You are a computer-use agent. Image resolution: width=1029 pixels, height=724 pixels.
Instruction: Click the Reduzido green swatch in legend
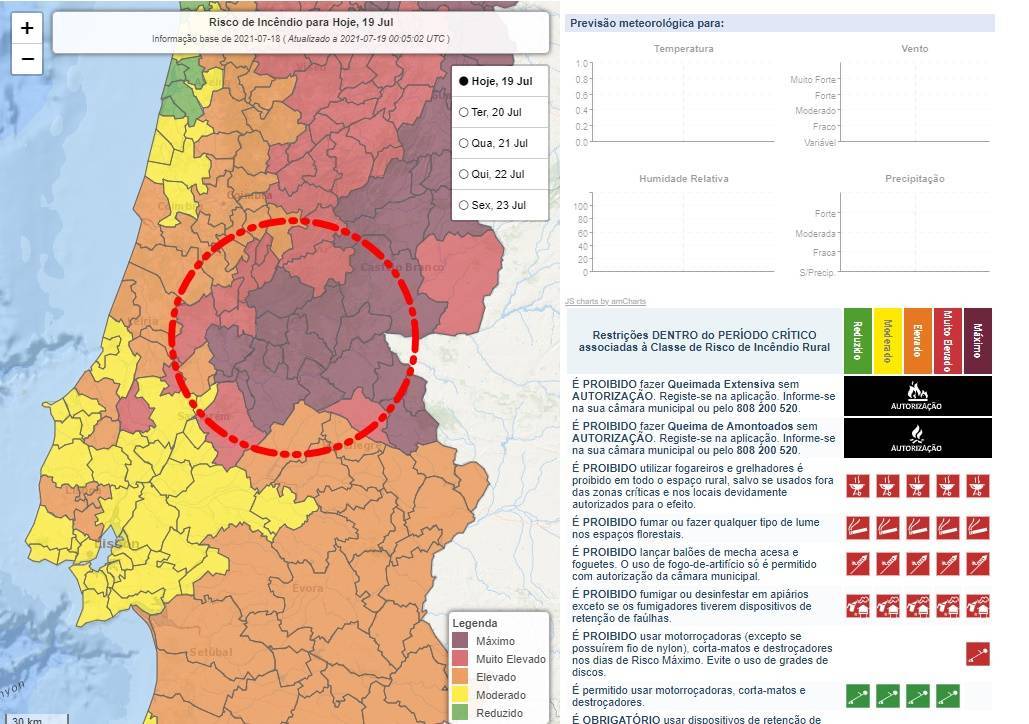[460, 714]
